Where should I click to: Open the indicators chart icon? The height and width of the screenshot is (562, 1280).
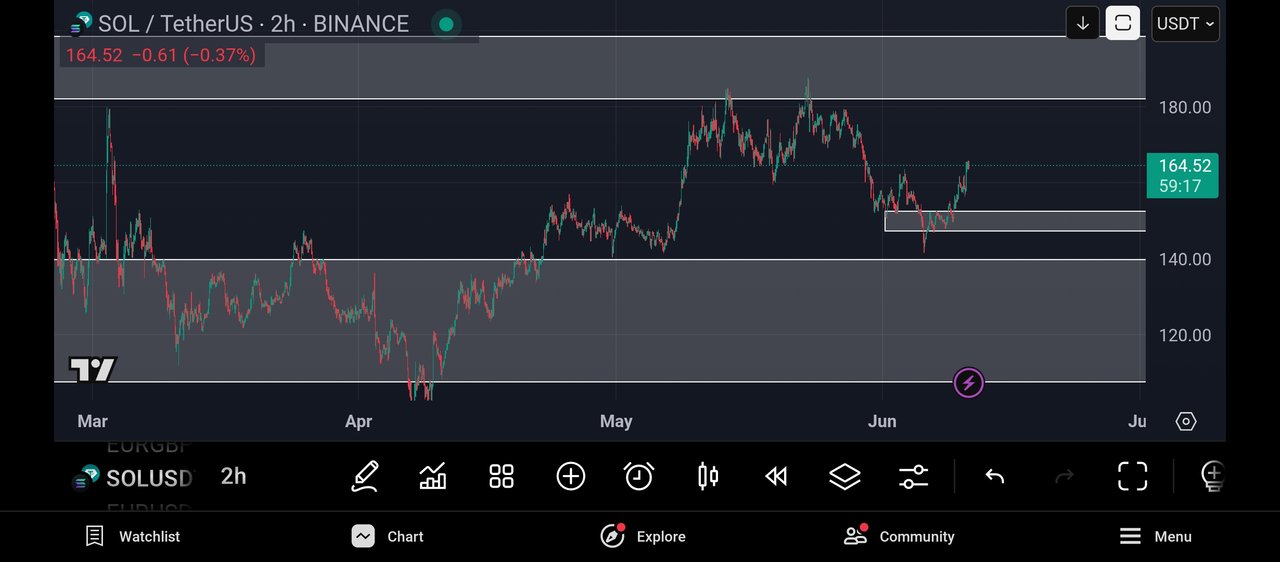pyautogui.click(x=433, y=476)
